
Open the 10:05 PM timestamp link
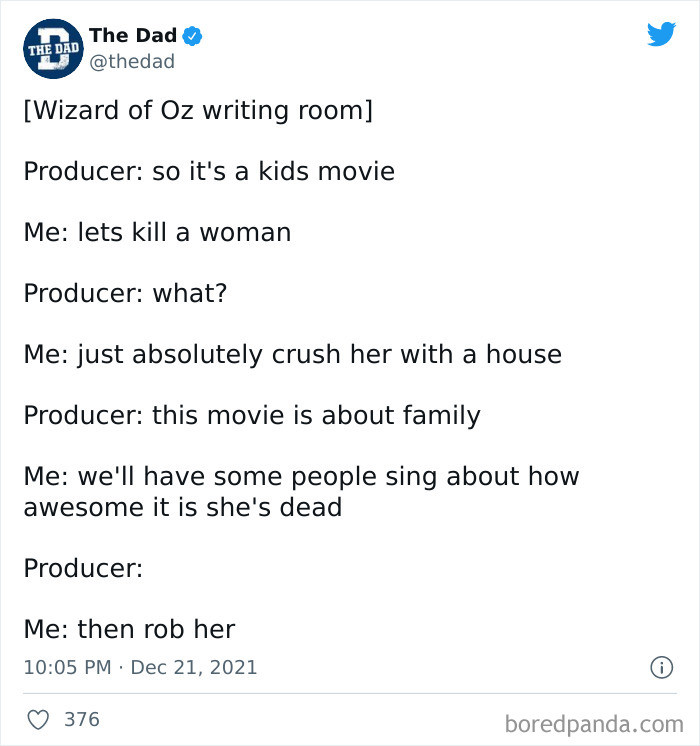[67, 667]
